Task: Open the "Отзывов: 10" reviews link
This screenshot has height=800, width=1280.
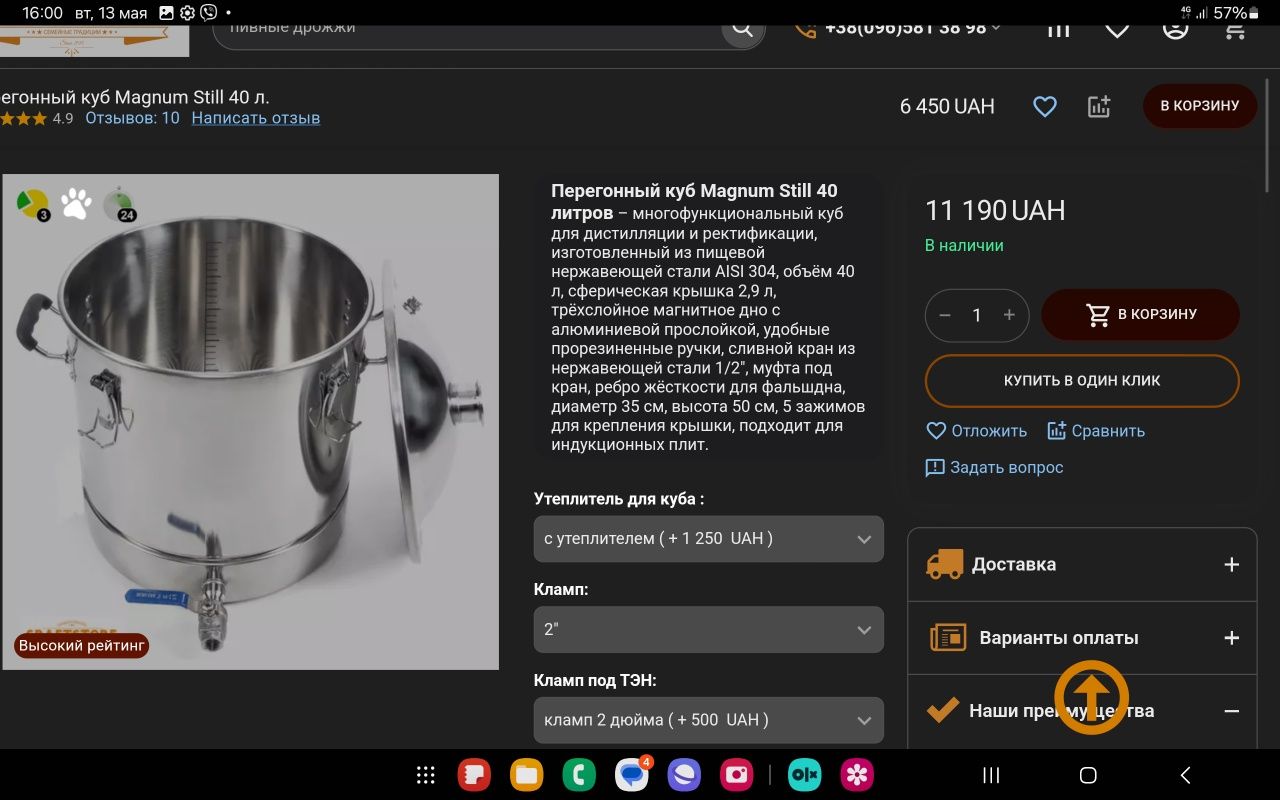Action: click(132, 118)
